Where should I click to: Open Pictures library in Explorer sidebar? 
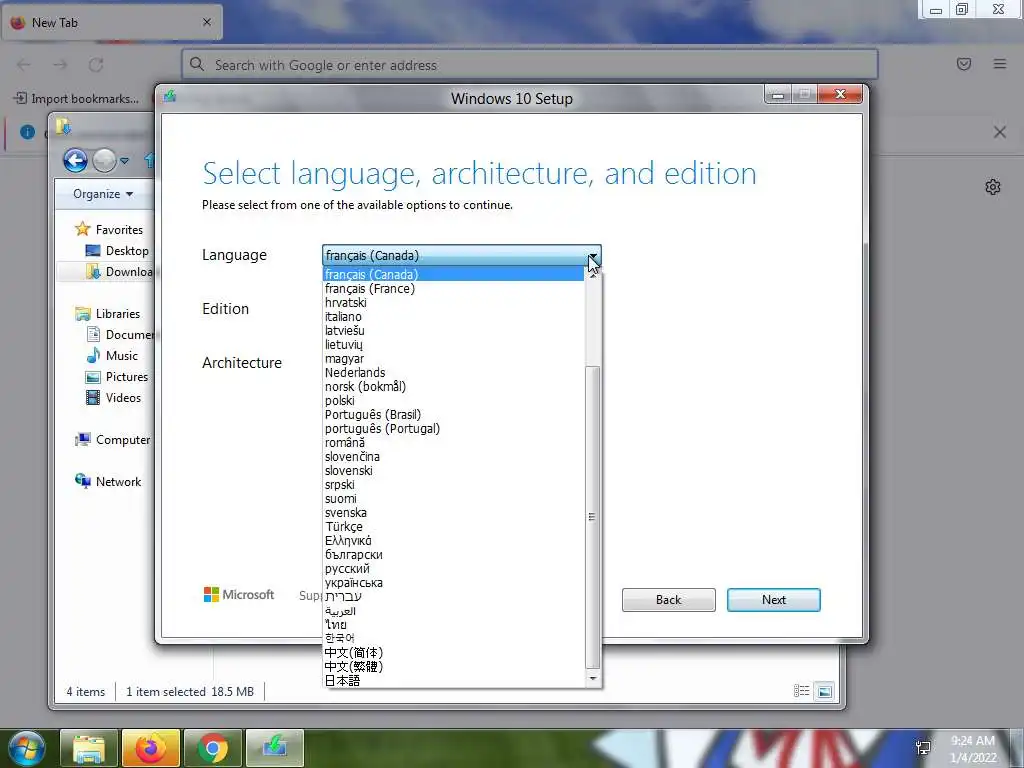[118, 377]
